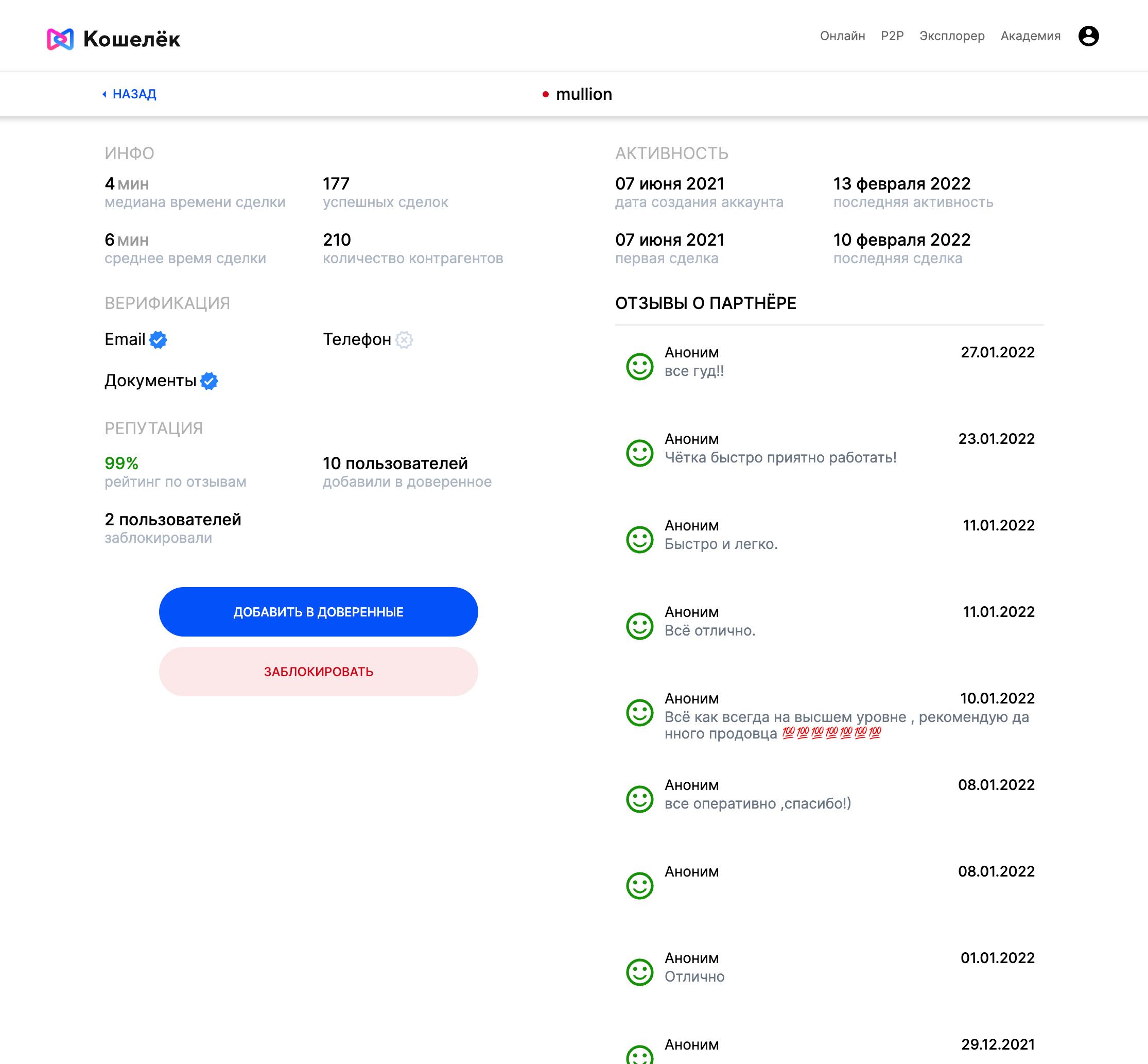Click review text 'все гуд!!'
The image size is (1148, 1064).
click(x=694, y=371)
